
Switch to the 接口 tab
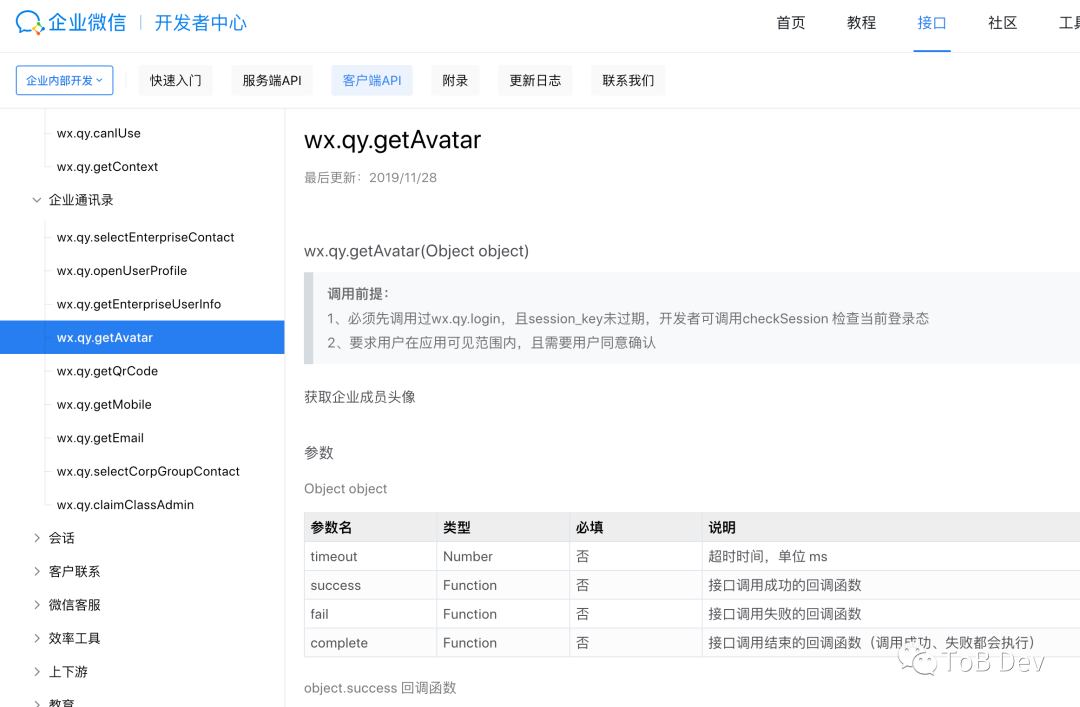coord(932,22)
